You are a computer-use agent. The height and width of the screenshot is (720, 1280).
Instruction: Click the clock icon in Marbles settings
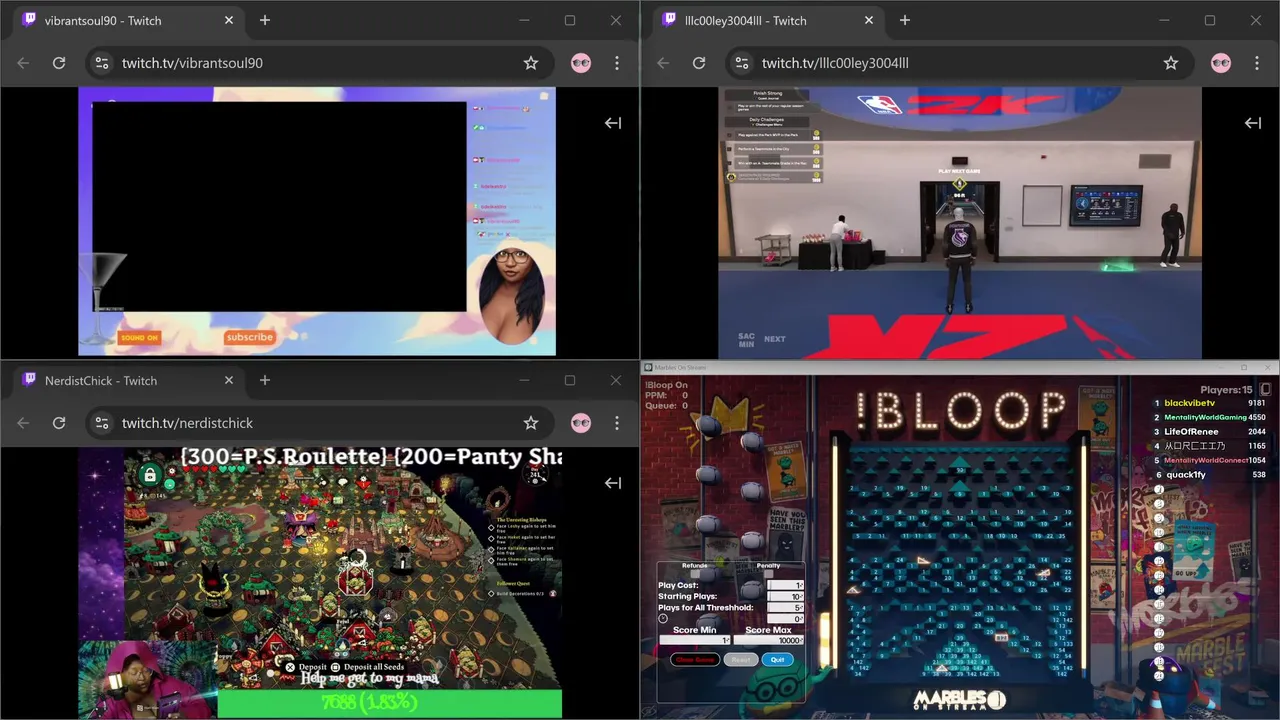click(663, 618)
